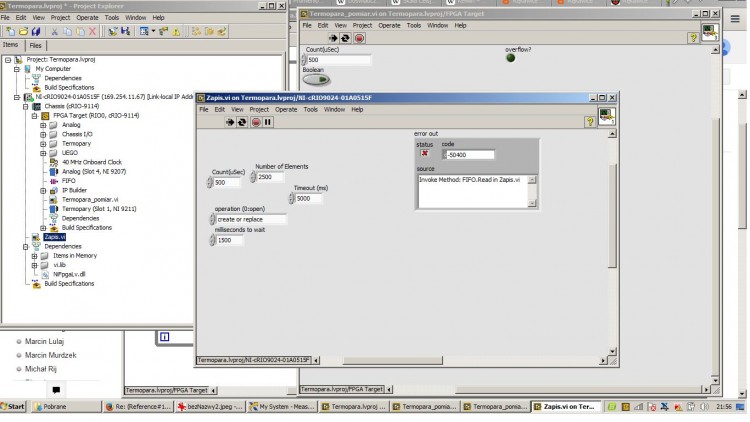The height and width of the screenshot is (422, 750).
Task: Click the milliseconds to wait field
Action: pos(230,240)
